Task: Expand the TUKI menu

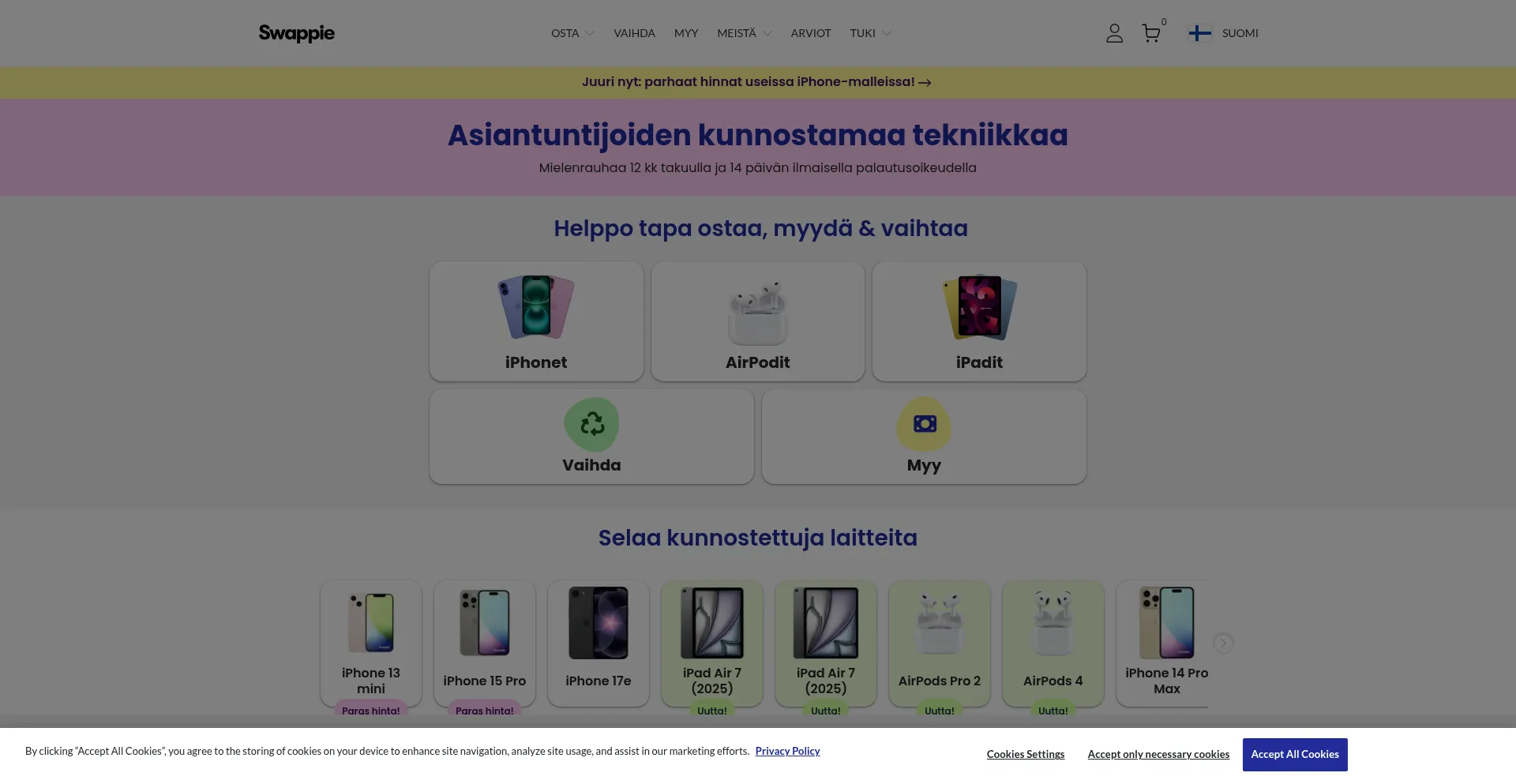Action: [x=871, y=33]
